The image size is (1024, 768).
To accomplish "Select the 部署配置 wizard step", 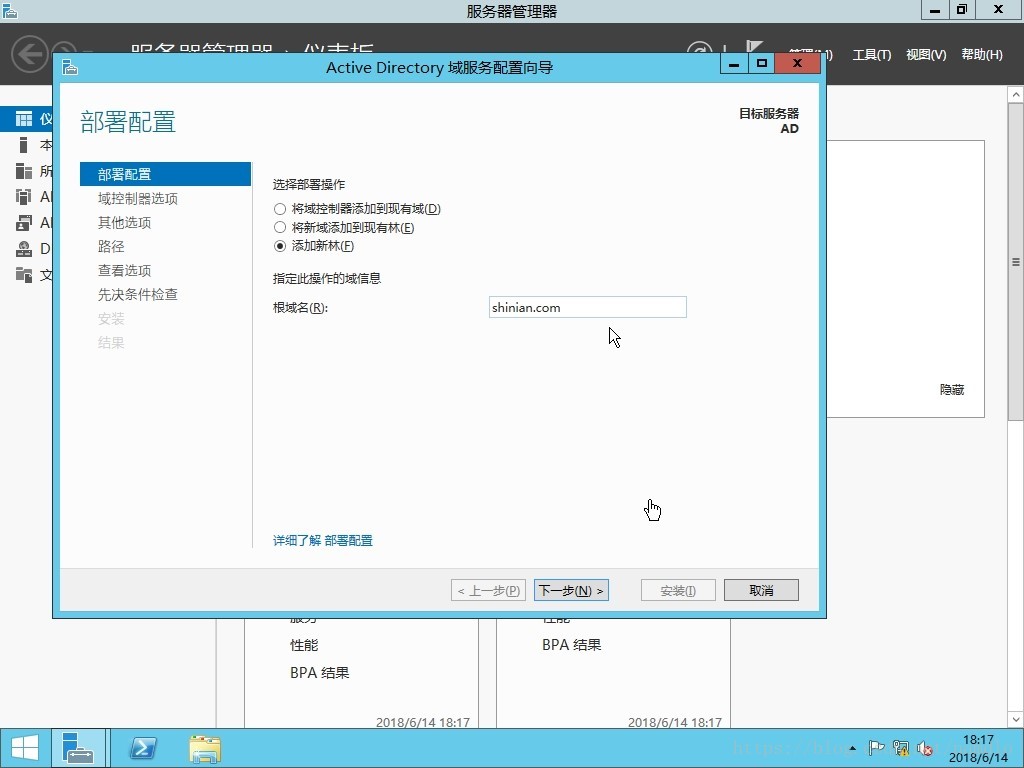I will (x=165, y=174).
